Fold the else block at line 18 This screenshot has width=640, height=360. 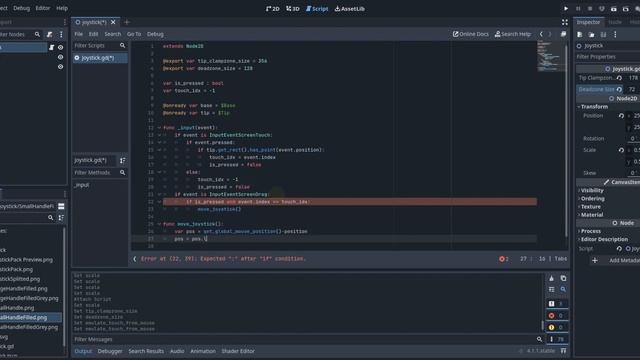pyautogui.click(x=159, y=172)
